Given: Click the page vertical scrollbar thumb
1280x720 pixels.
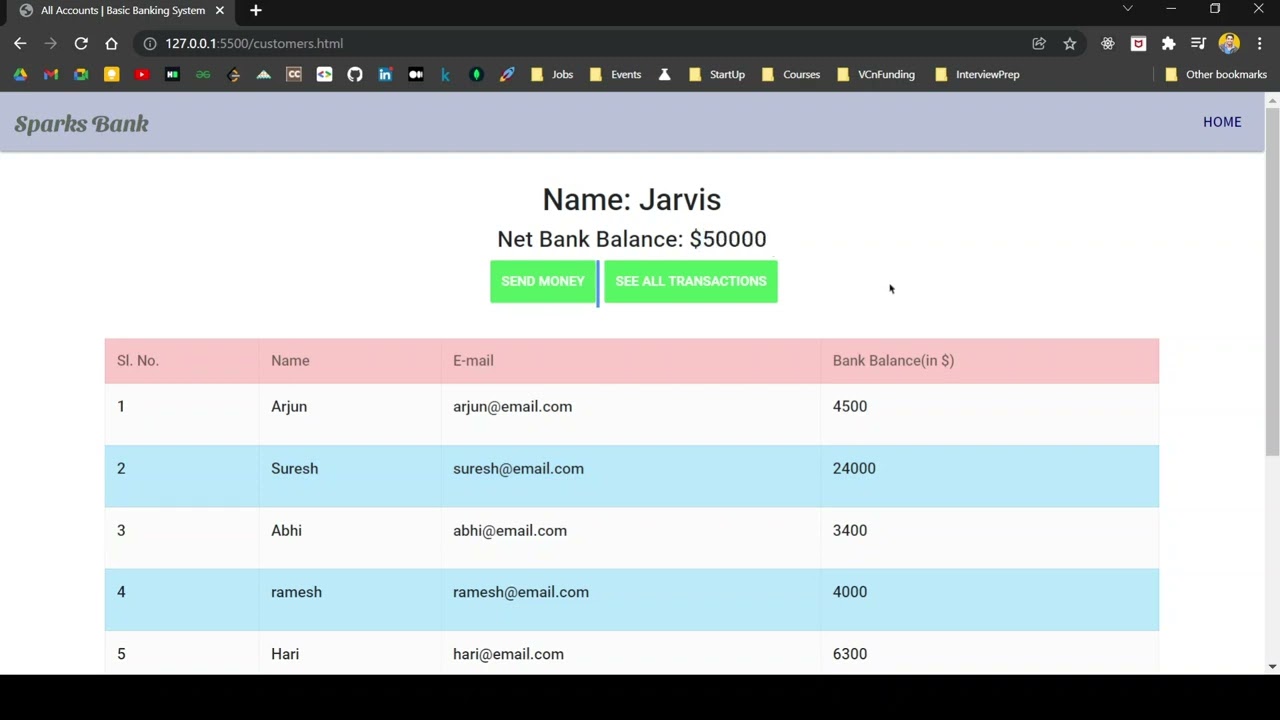Looking at the screenshot, I should [1272, 280].
